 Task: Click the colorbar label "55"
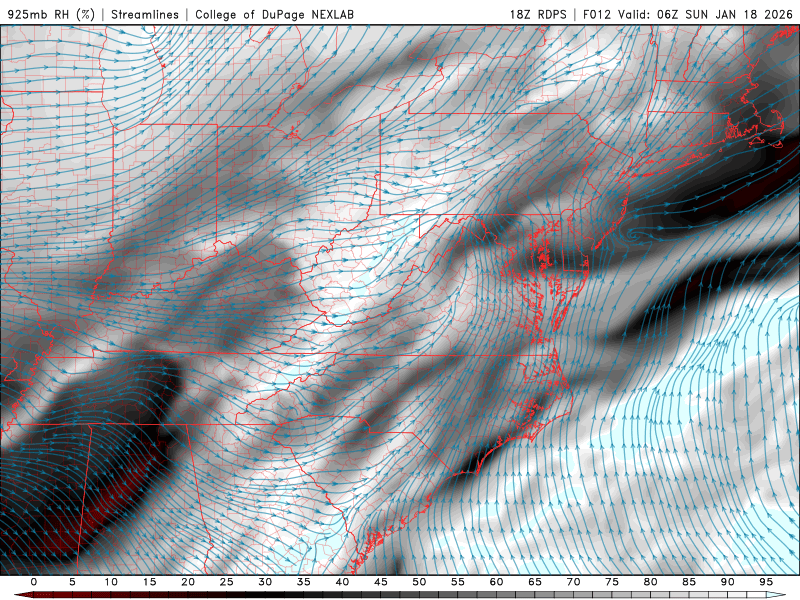[x=458, y=582]
